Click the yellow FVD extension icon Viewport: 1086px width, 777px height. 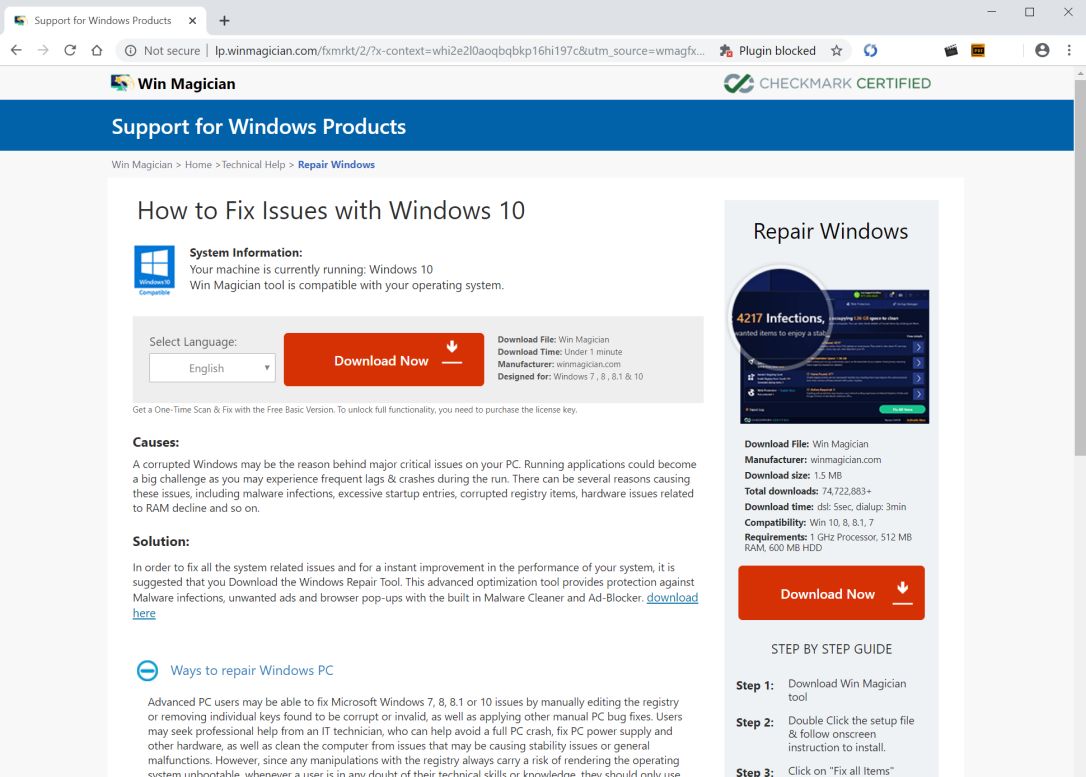[x=978, y=51]
